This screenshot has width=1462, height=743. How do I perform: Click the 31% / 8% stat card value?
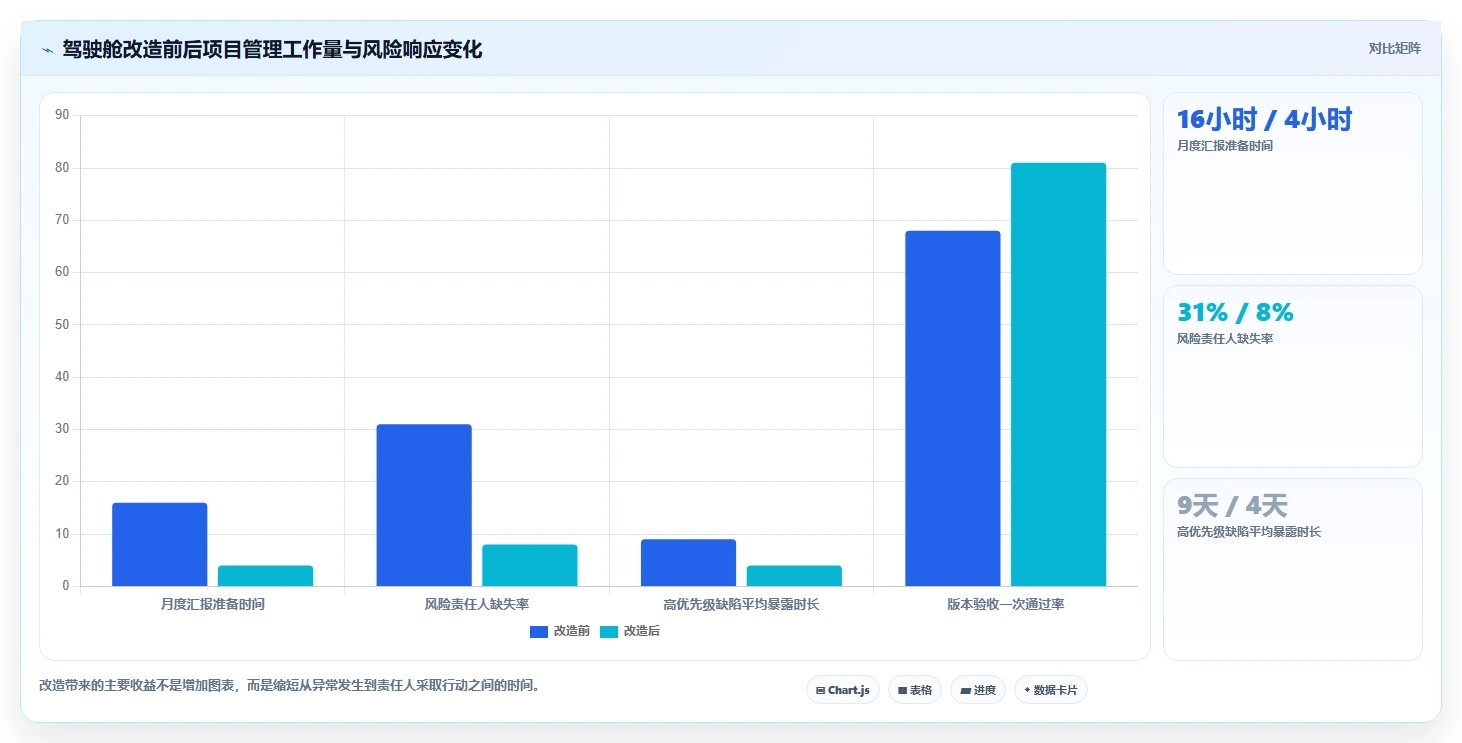1235,312
